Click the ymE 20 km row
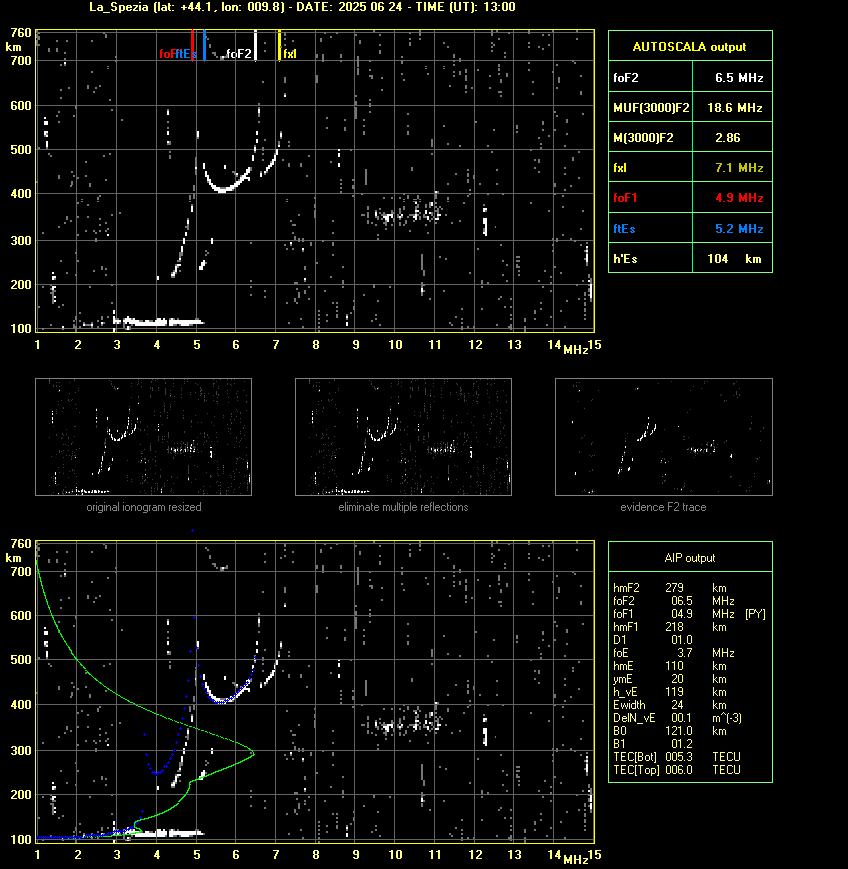Viewport: 848px width, 869px height. 670,679
